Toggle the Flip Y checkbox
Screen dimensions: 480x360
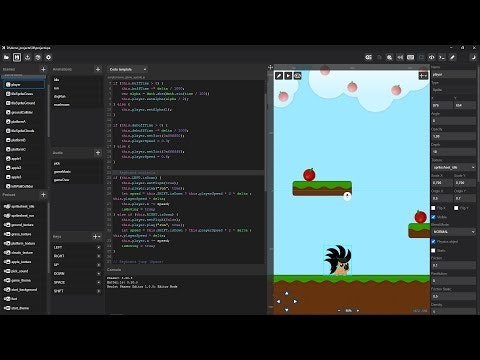click(456, 208)
